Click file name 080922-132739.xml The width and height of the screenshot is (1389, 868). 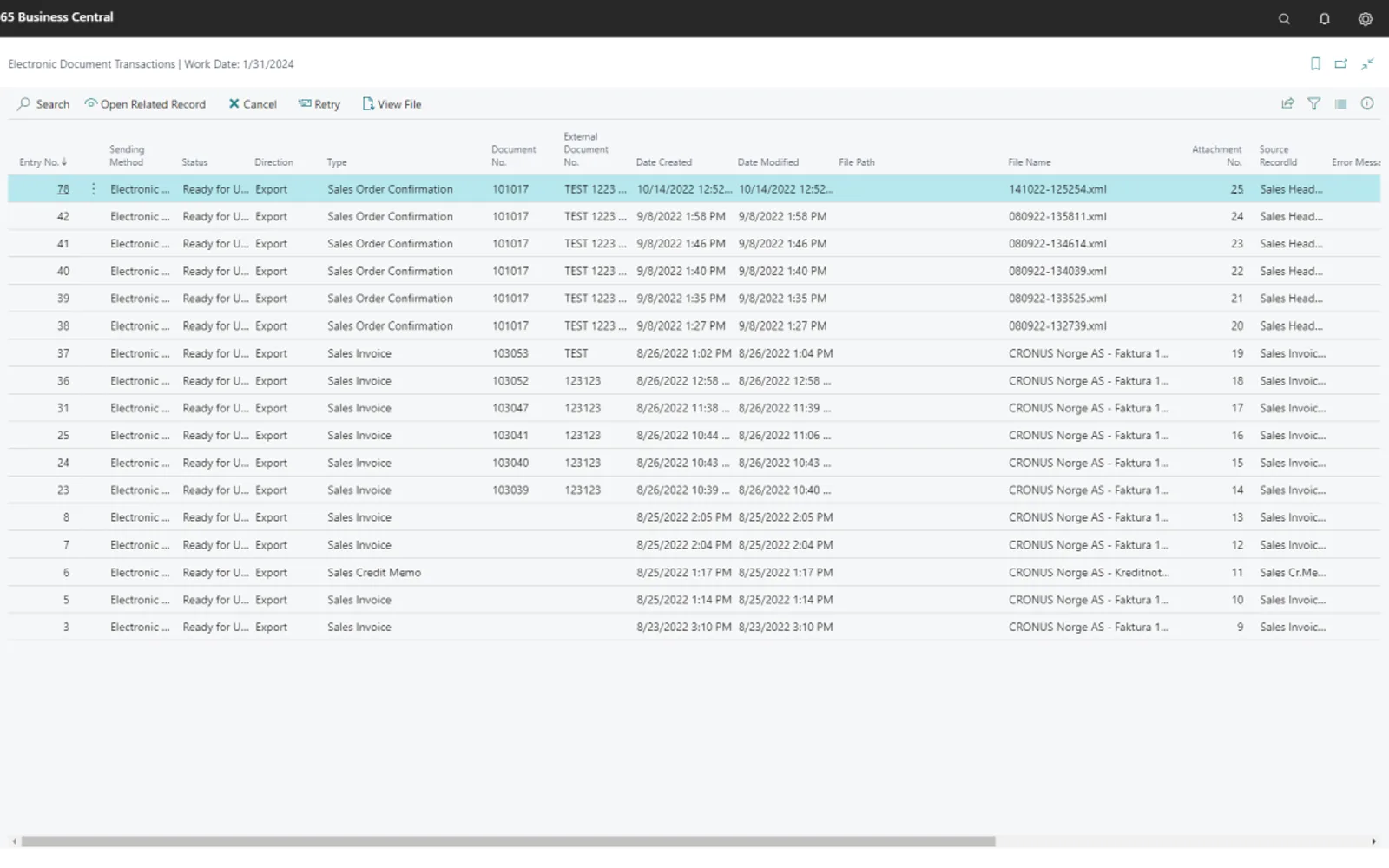coord(1057,326)
